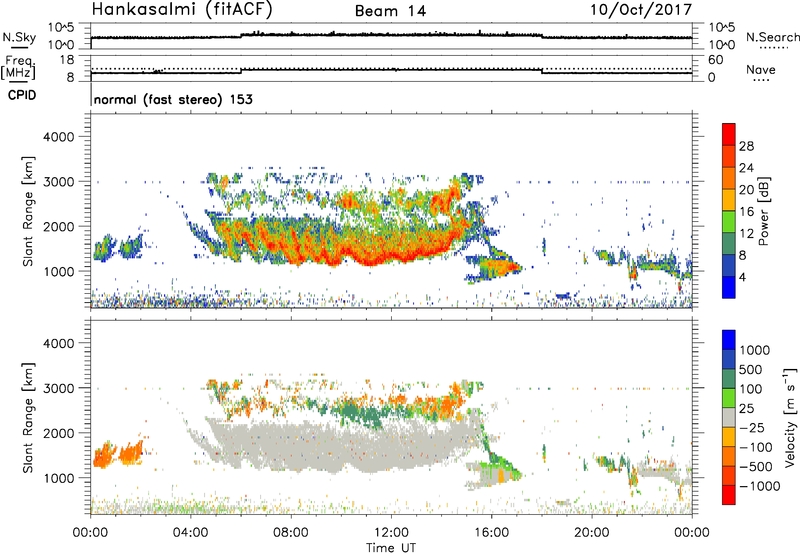The width and height of the screenshot is (800, 554).
Task: Click the grey −25 to 25 velocity swatch
Action: point(729,417)
